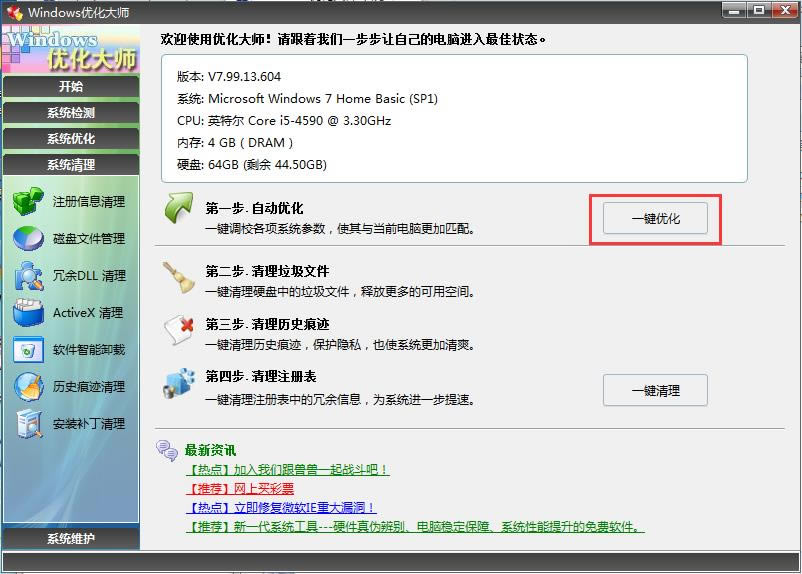The height and width of the screenshot is (574, 802).
Task: Open the 立即修复微软IE重大漏洞 link
Action: point(281,507)
